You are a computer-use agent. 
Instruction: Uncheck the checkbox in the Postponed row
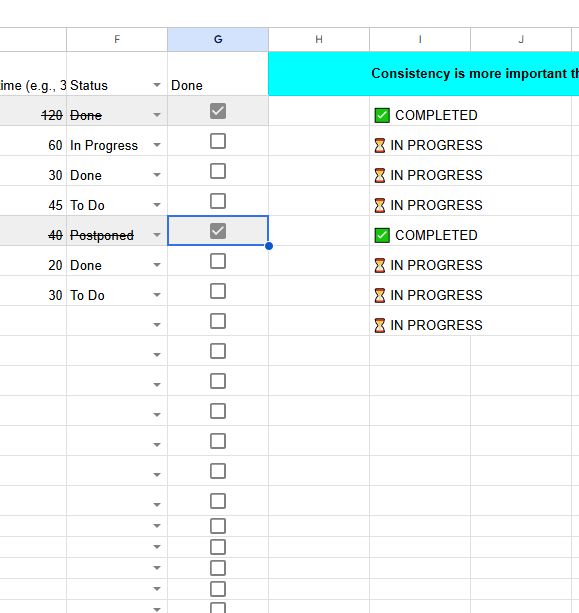pyautogui.click(x=218, y=231)
